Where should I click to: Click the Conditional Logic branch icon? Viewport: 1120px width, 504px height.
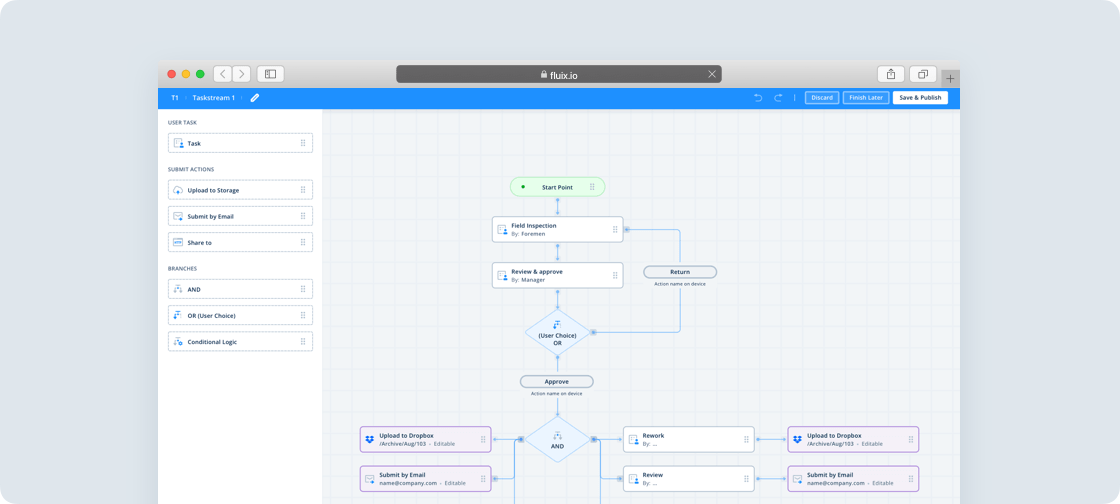click(x=178, y=342)
